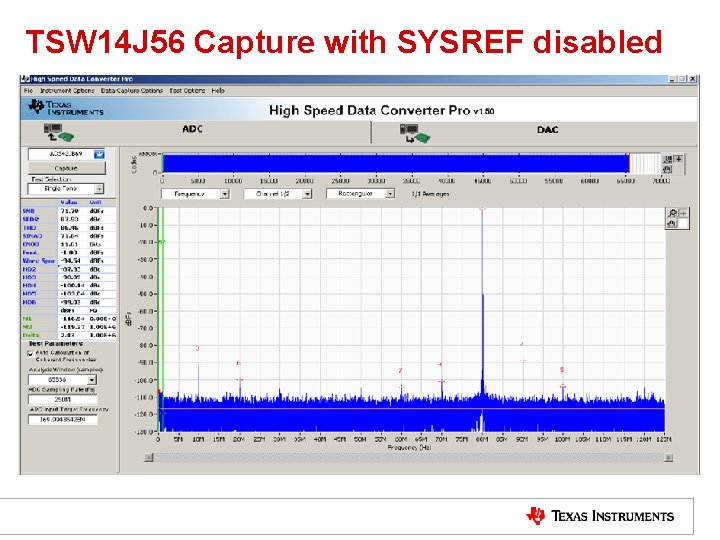Click the left arrow of the horizontal scrollbar

pos(148,458)
